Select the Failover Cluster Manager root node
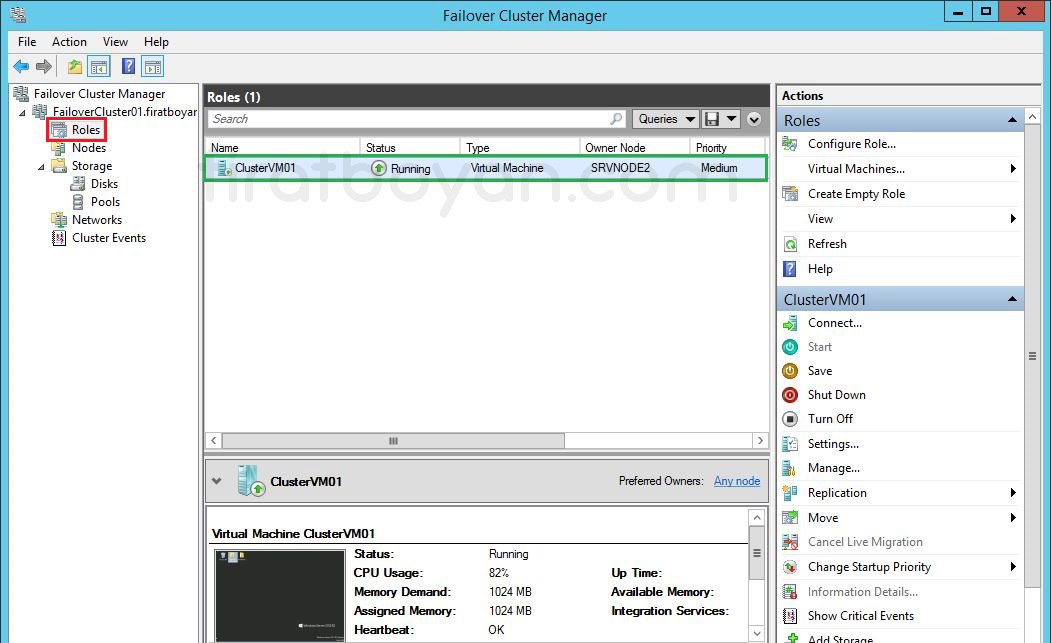1051x643 pixels. 99,94
